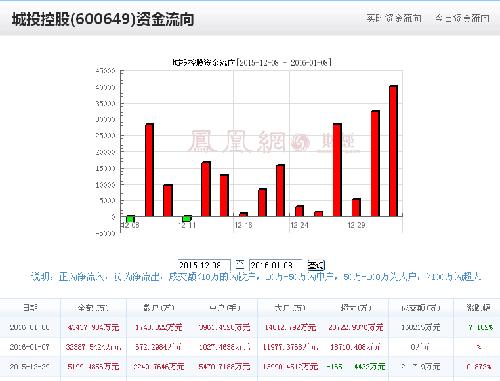
Task: Focus the start date field showing 2015-12-08
Action: tap(204, 265)
